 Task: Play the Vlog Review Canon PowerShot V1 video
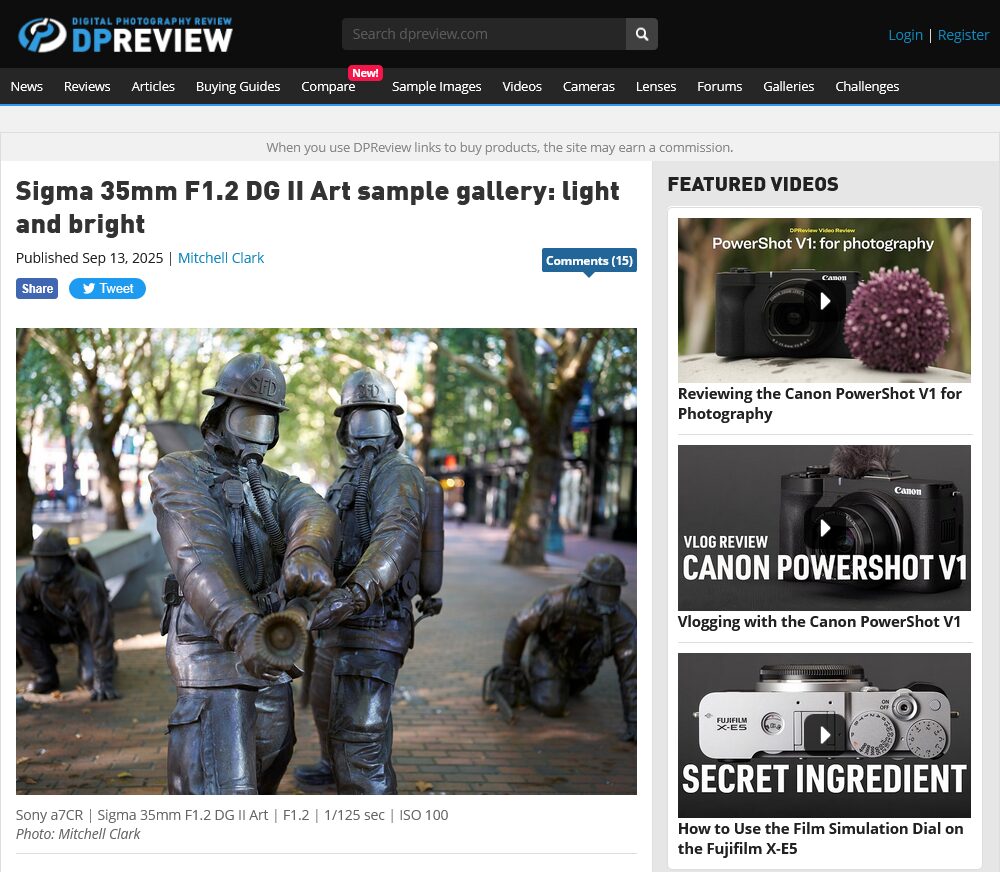point(824,528)
